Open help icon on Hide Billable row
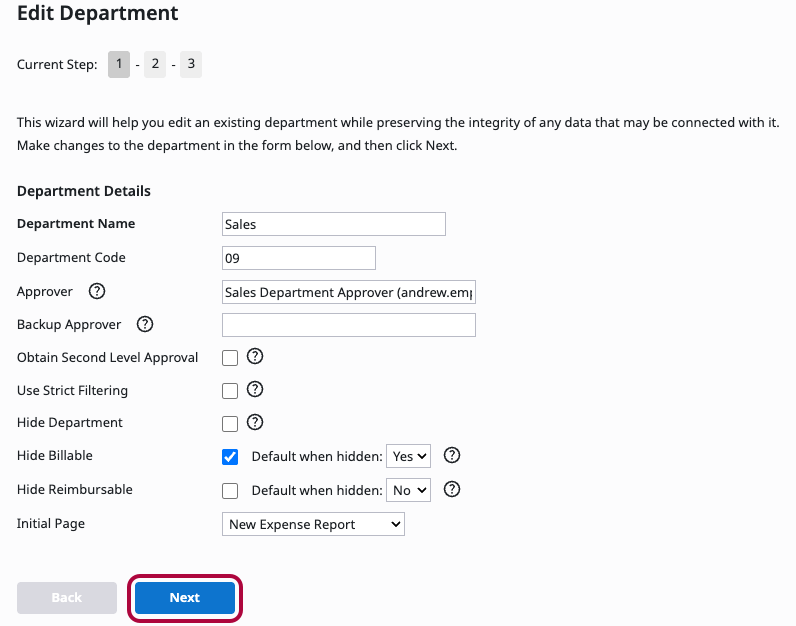This screenshot has height=626, width=796. click(x=452, y=455)
